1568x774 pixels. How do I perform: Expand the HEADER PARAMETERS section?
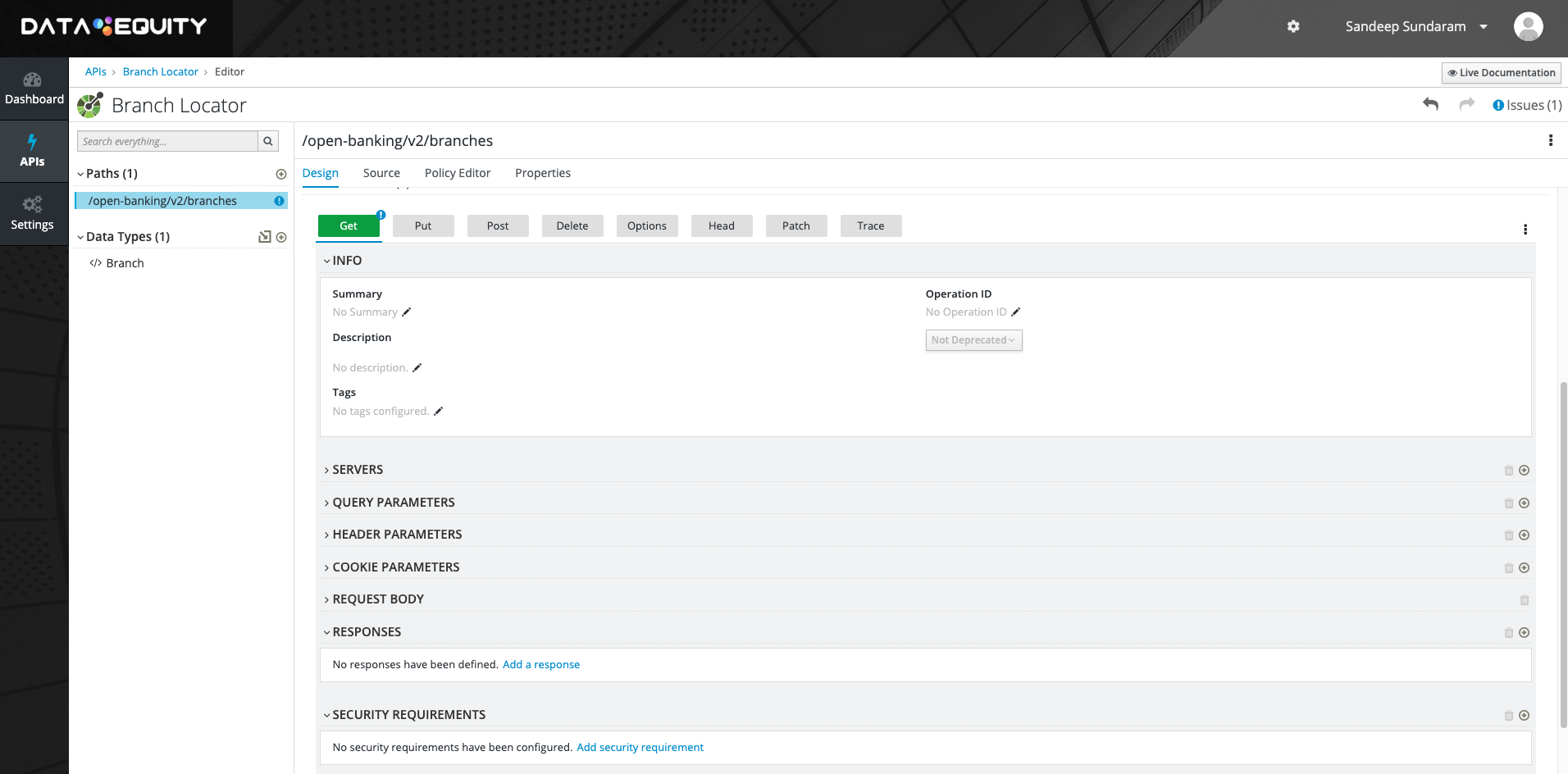click(x=393, y=535)
